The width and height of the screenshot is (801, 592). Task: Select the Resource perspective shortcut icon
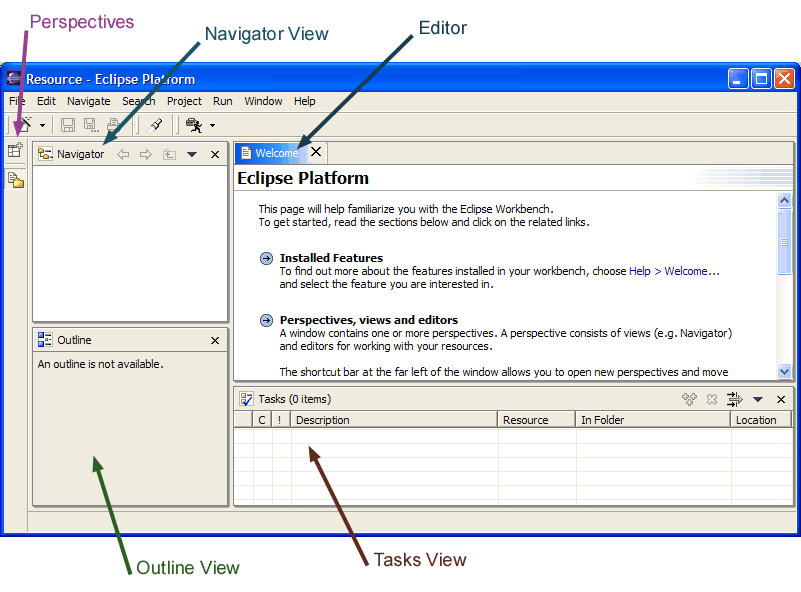15,180
